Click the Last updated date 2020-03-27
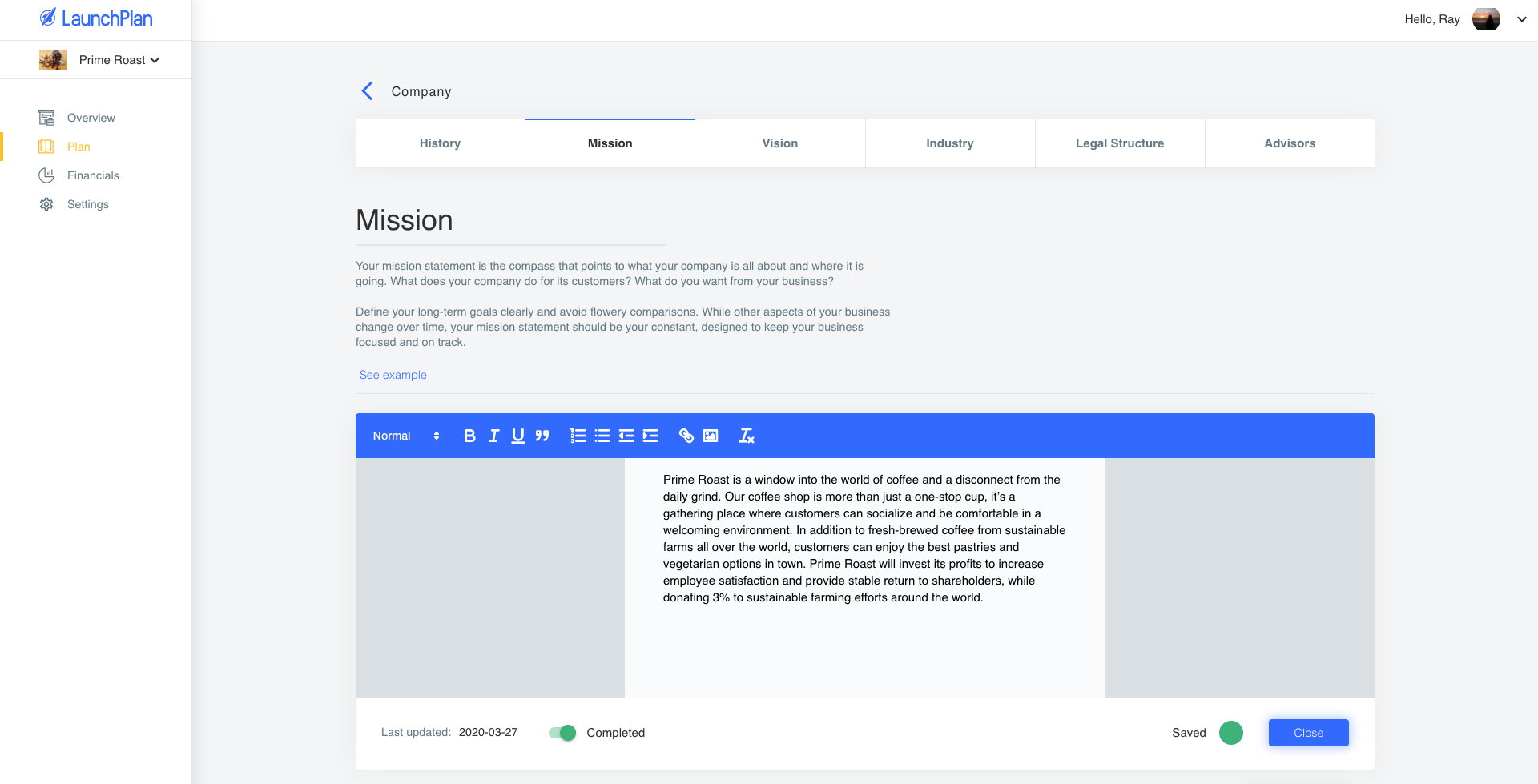This screenshot has height=784, width=1538. pos(488,732)
